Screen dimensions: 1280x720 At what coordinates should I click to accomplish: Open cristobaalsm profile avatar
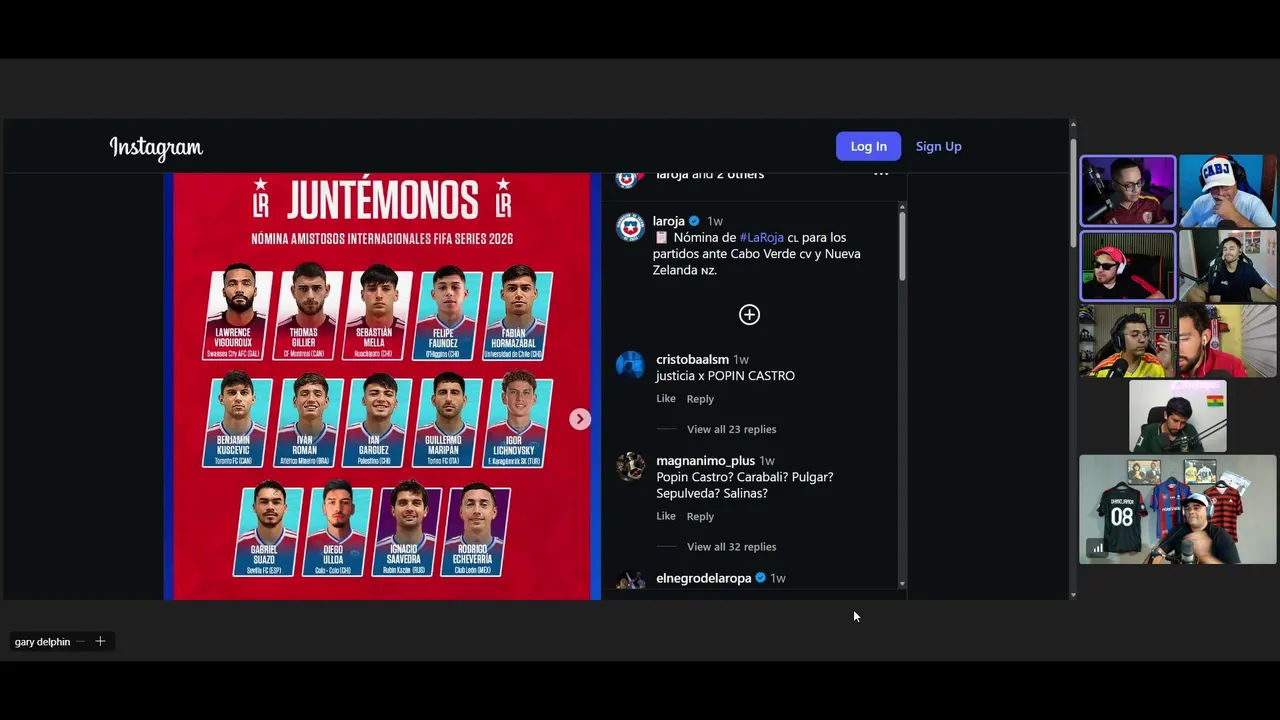(630, 365)
